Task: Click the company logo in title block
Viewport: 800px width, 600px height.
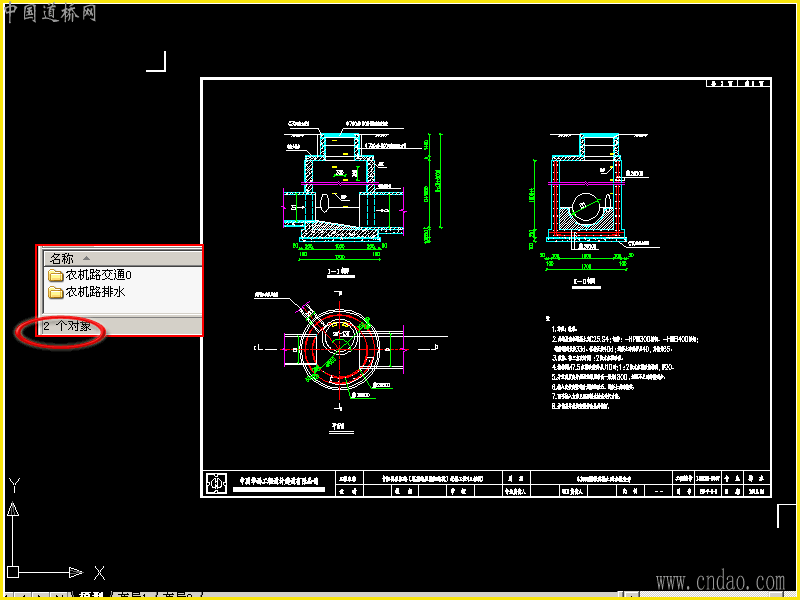Action: [x=215, y=483]
